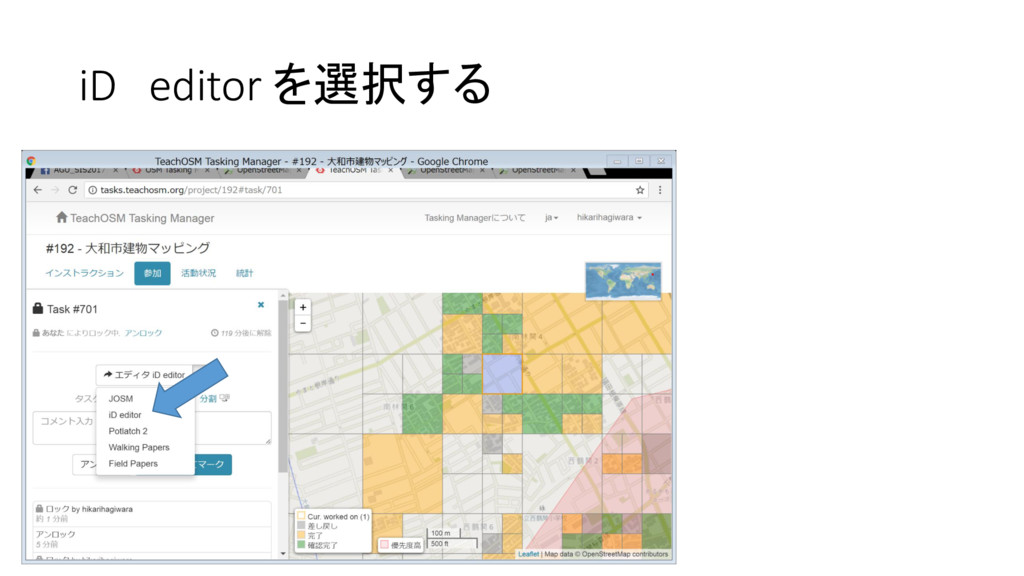1024x576 pixels.
Task: Zoom out on the map with minus
Action: pos(303,323)
